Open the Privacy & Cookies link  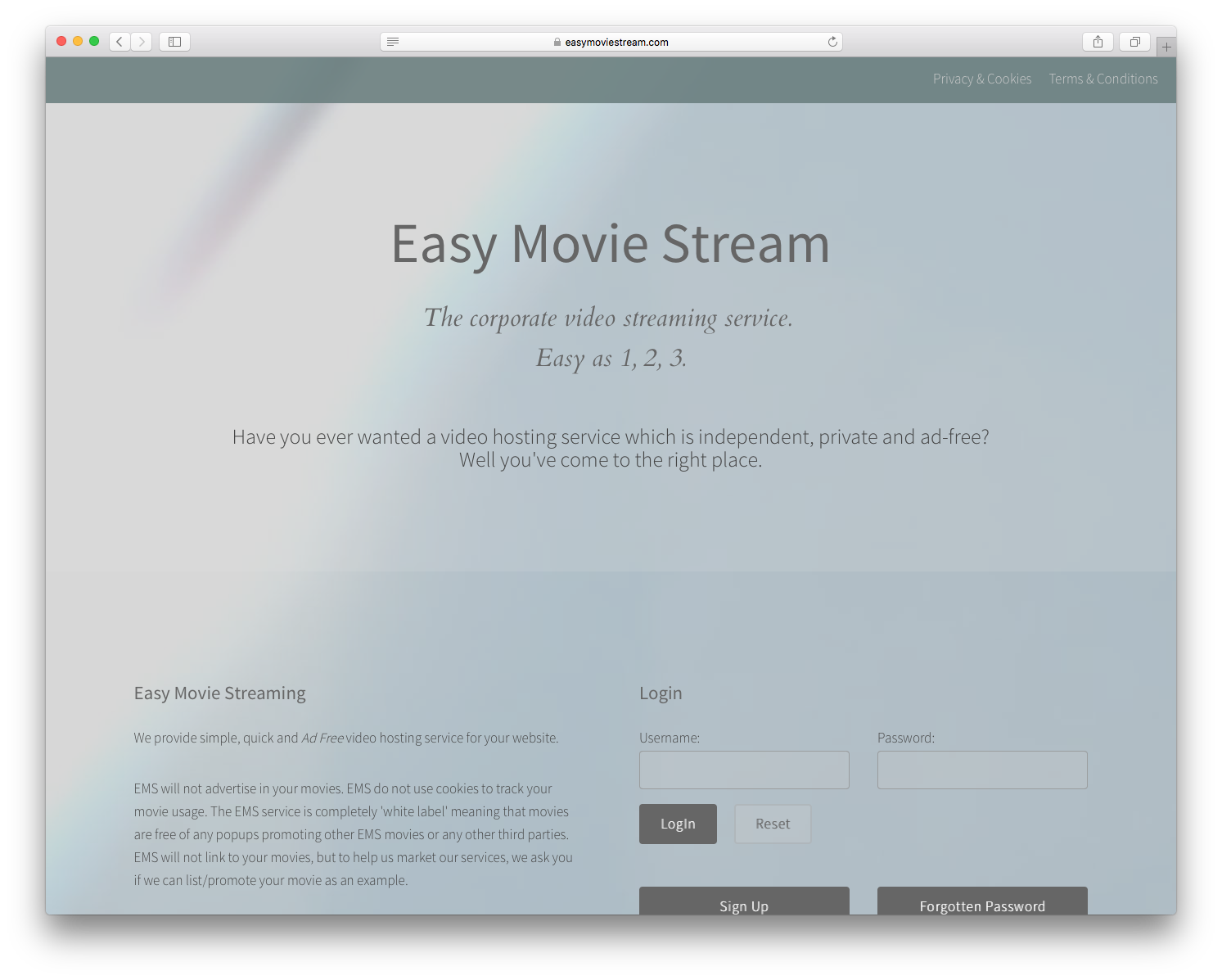[x=982, y=79]
